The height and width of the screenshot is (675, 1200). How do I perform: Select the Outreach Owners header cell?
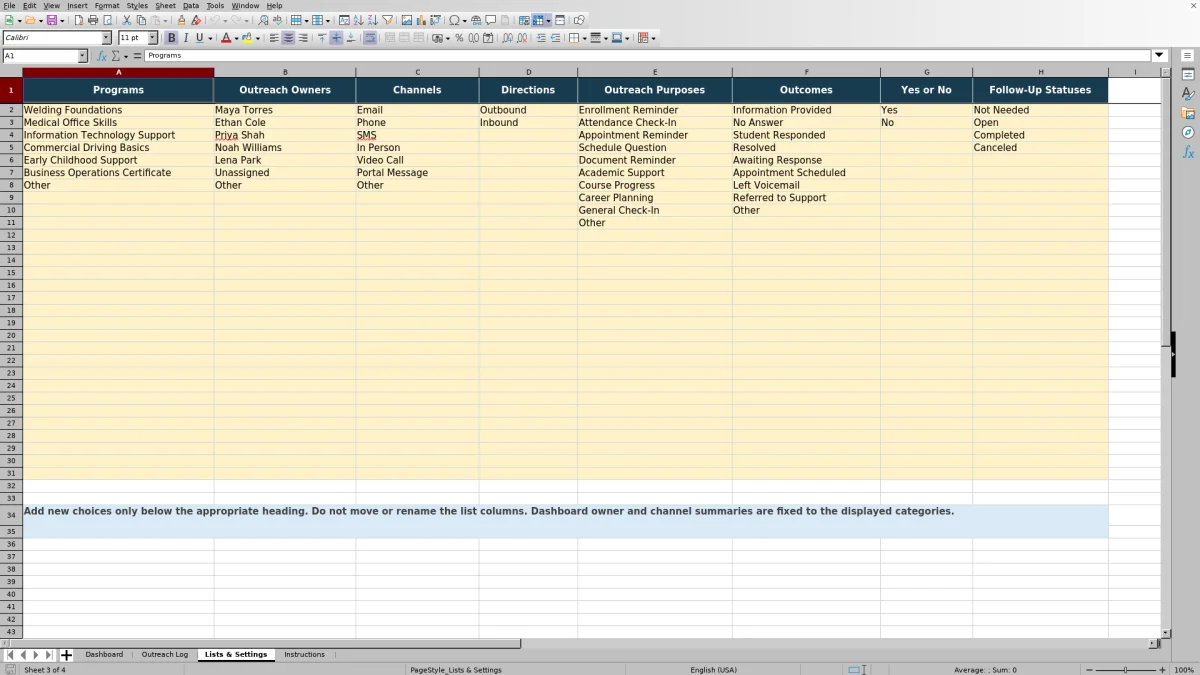click(285, 90)
